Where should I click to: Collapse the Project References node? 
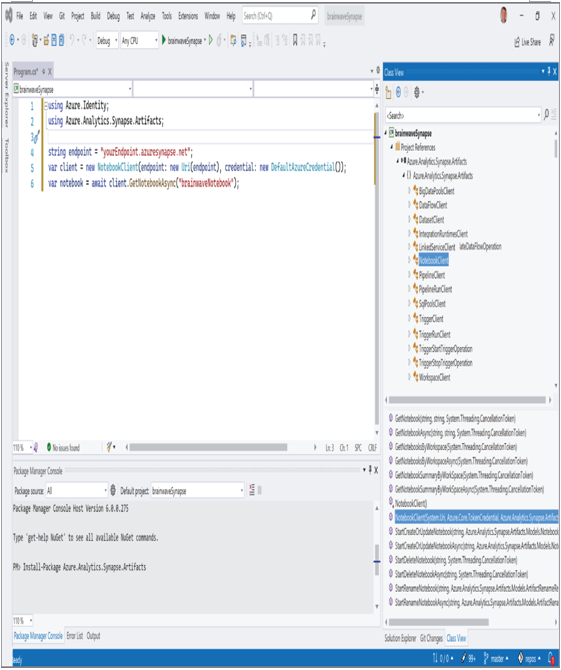click(x=392, y=147)
